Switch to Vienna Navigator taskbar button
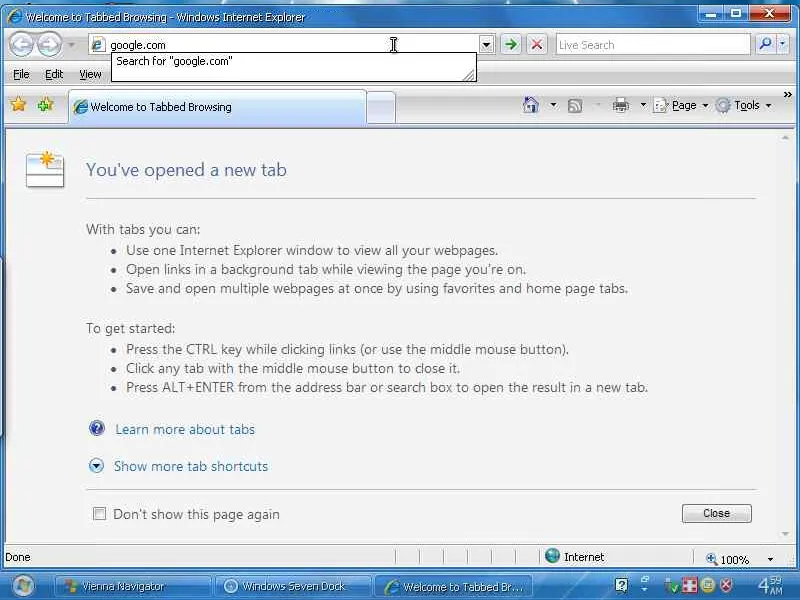This screenshot has width=800, height=600. (x=133, y=586)
